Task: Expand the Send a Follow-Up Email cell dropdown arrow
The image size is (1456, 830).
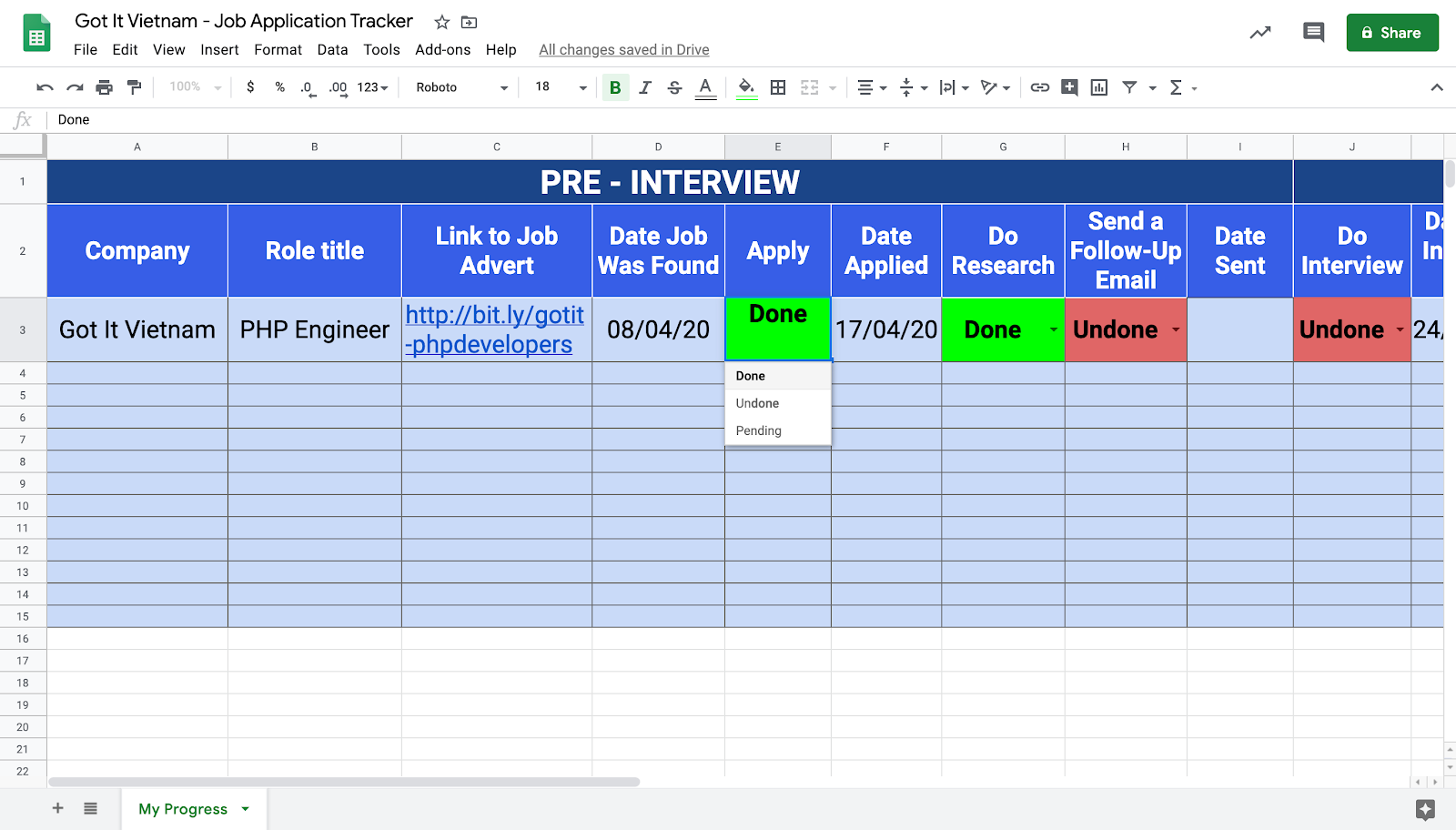Action: pos(1175,329)
